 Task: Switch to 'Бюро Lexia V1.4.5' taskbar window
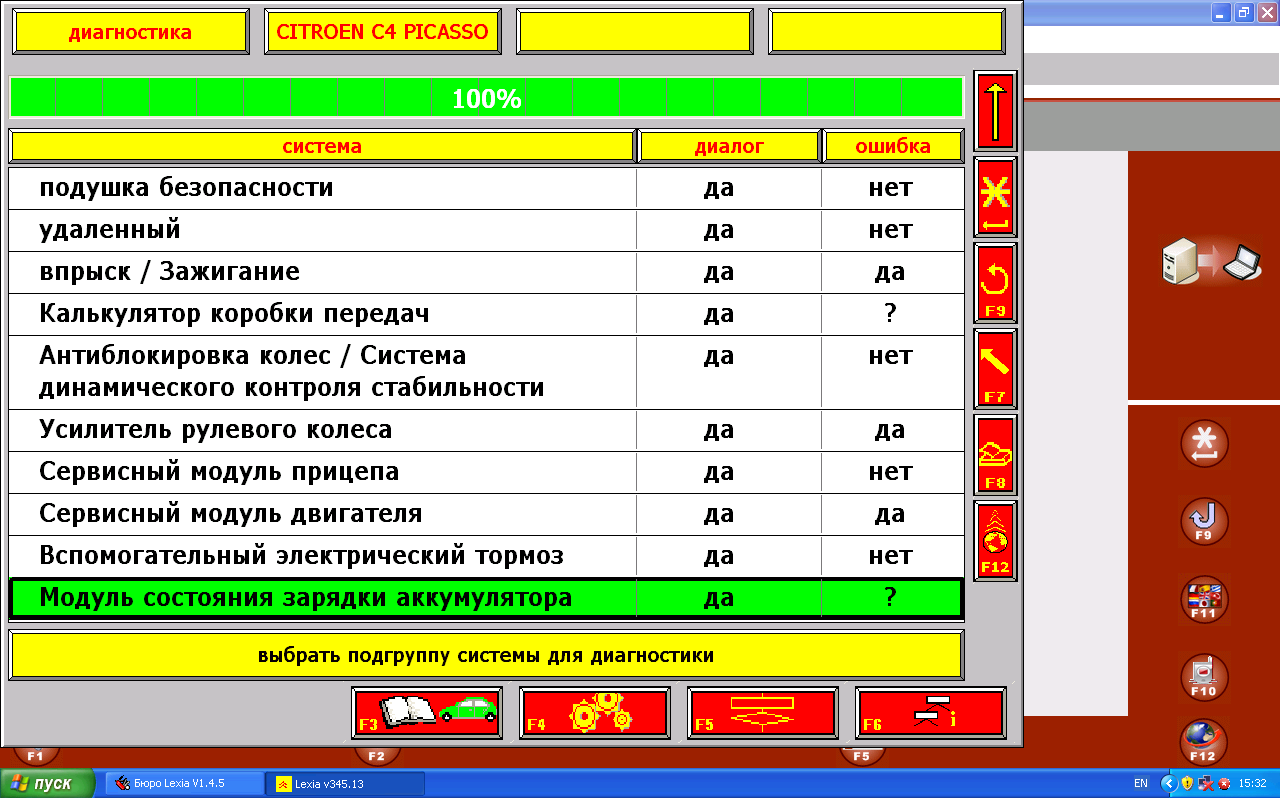[x=185, y=783]
